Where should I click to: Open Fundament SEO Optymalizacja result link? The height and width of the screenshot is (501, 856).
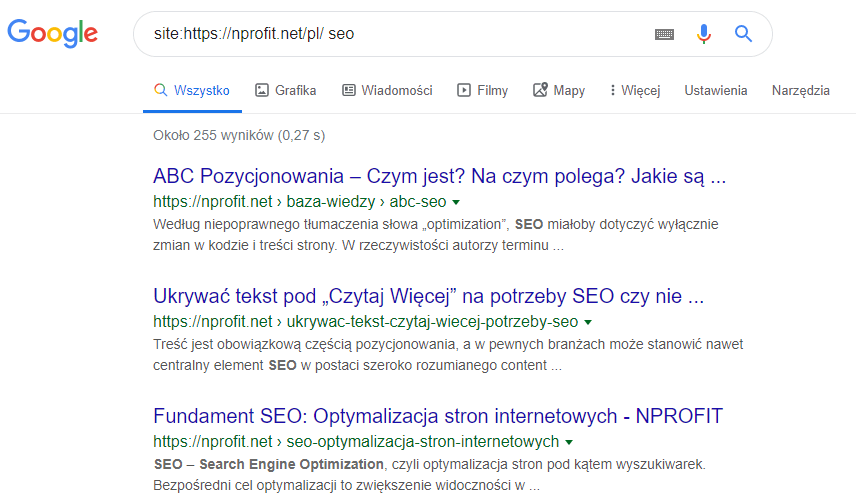coord(437,416)
